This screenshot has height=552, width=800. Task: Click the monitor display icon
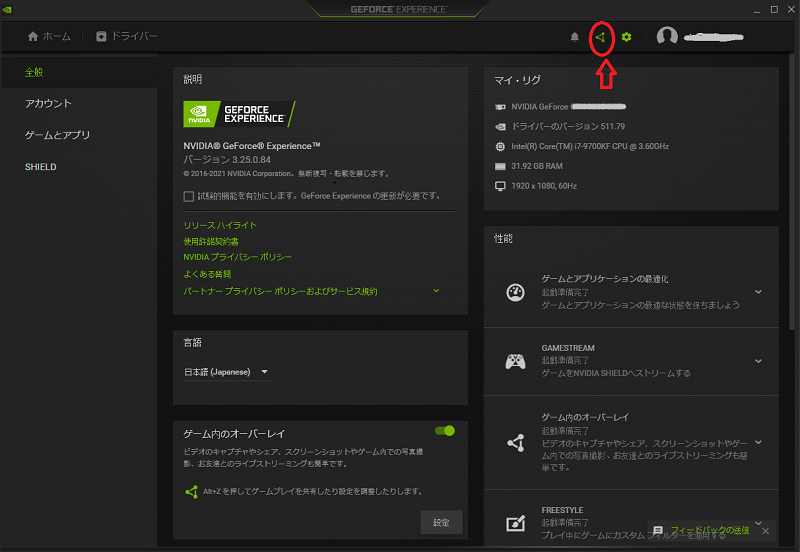pyautogui.click(x=501, y=186)
